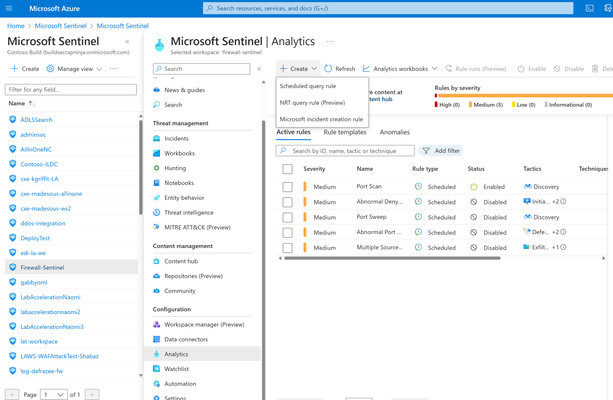Open the Contoso-ILDC workspace

coord(39,164)
